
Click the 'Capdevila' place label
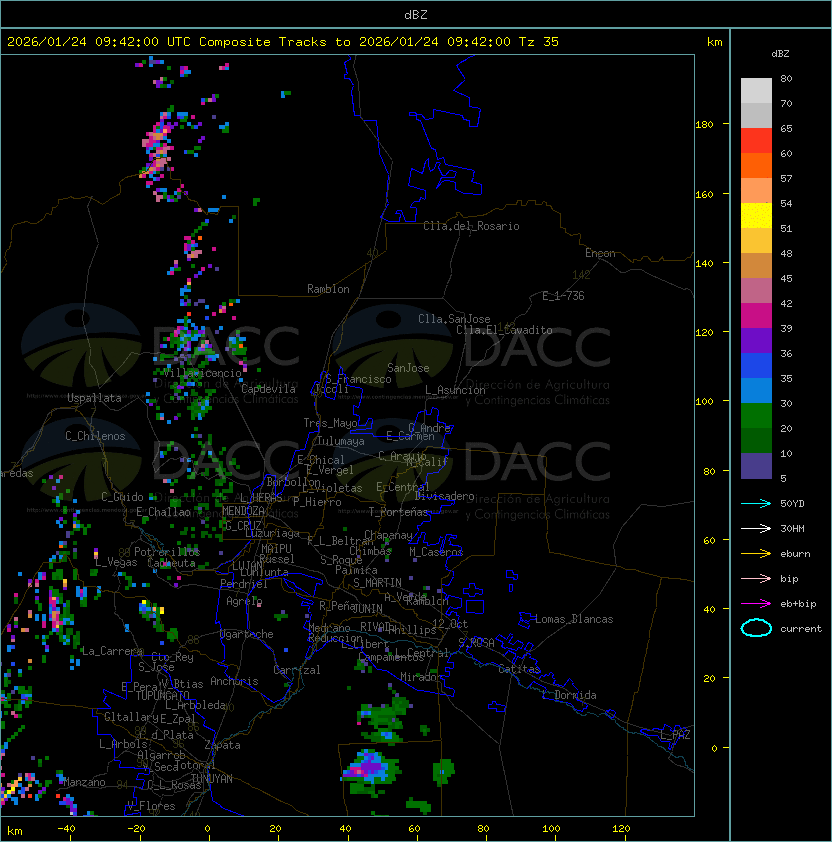(x=268, y=389)
